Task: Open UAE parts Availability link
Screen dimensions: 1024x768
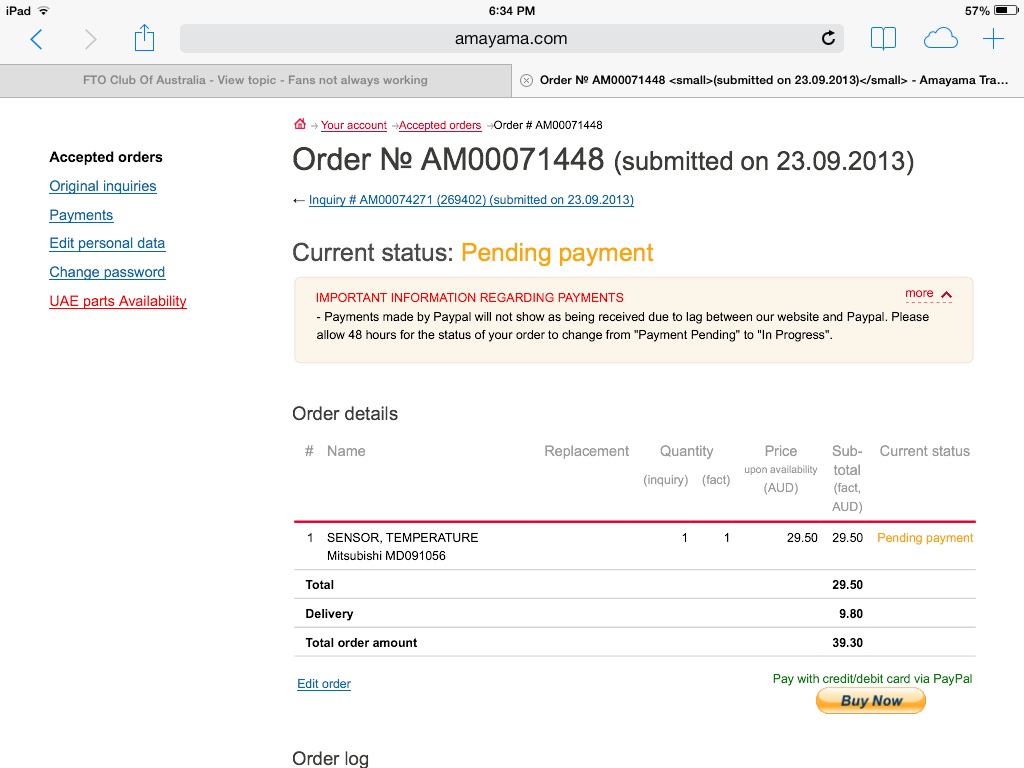Action: pyautogui.click(x=118, y=301)
